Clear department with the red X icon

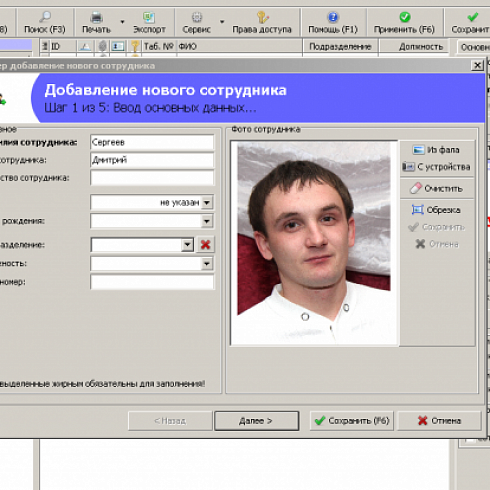(205, 245)
